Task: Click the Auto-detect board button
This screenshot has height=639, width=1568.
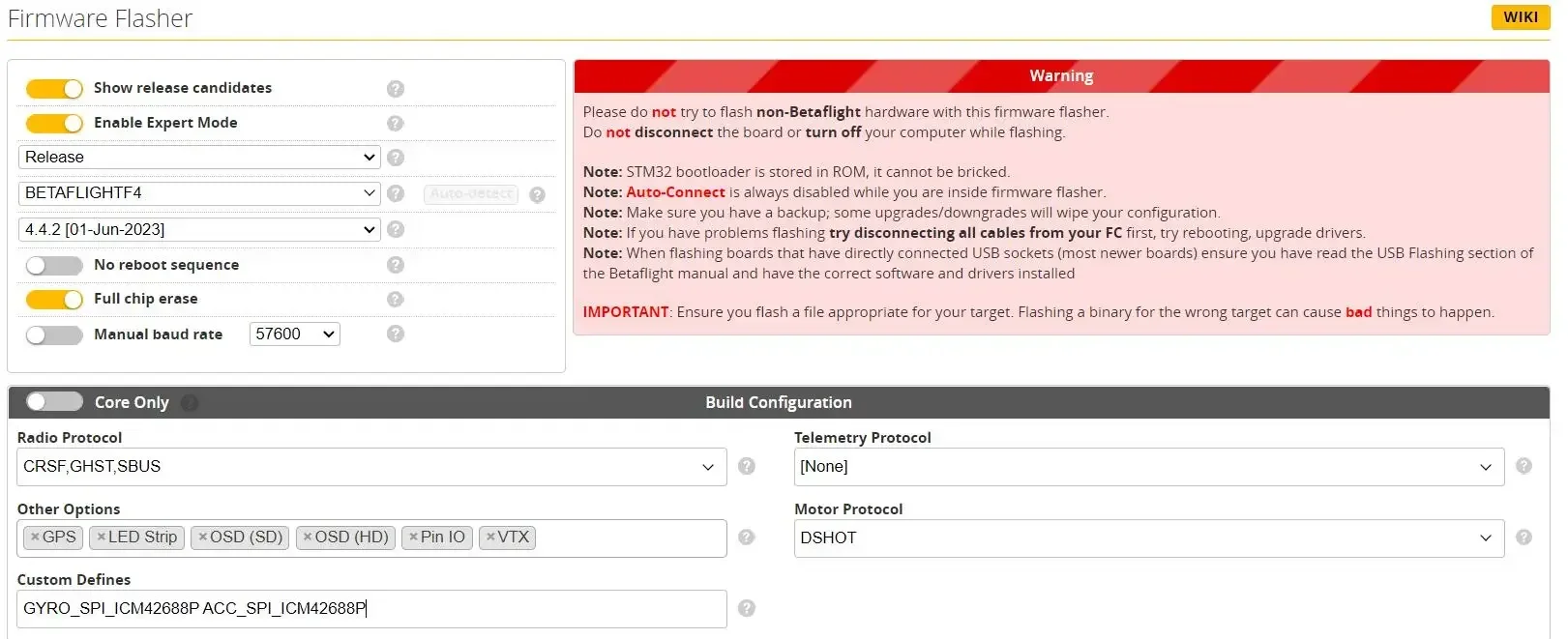Action: pyautogui.click(x=471, y=194)
